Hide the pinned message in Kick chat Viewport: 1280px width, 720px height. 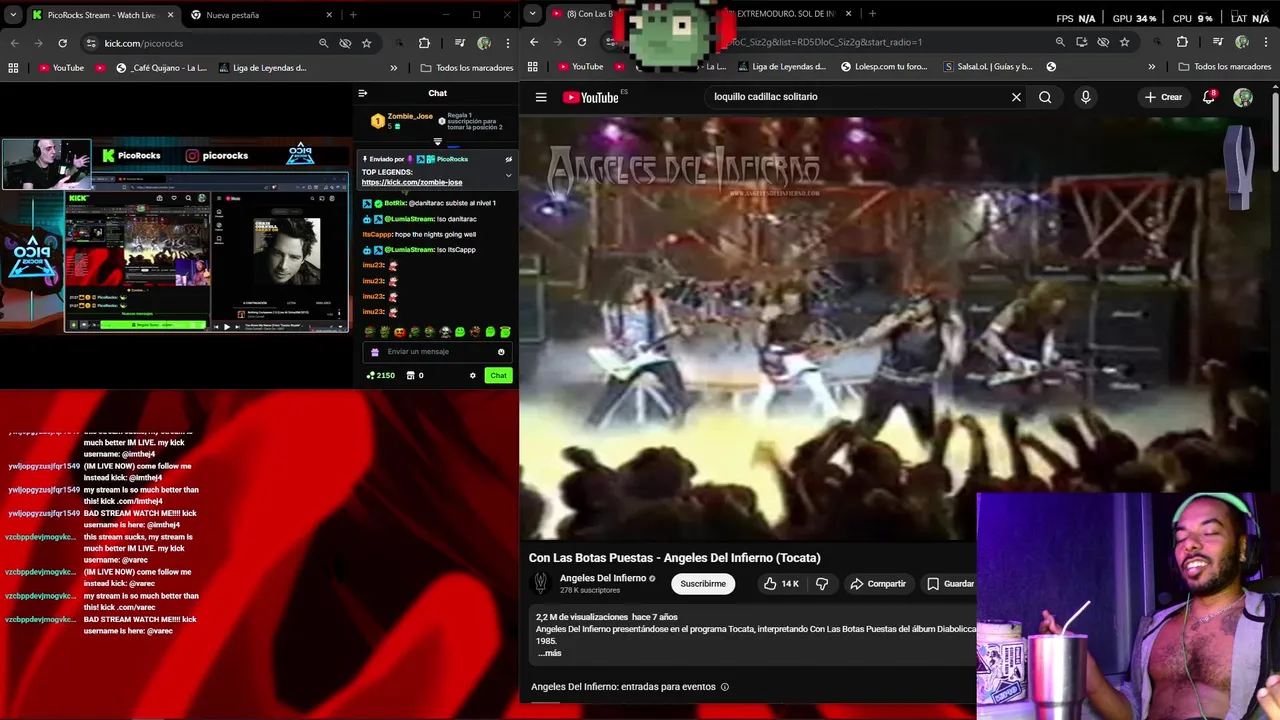click(x=508, y=159)
